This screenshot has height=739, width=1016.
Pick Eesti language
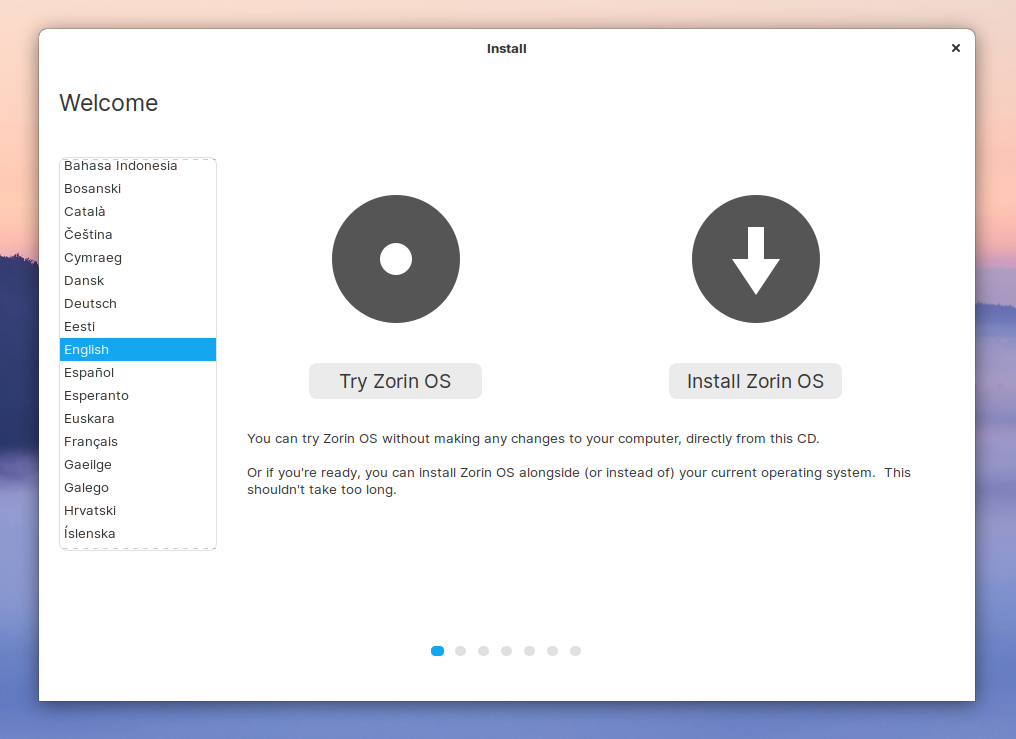138,326
